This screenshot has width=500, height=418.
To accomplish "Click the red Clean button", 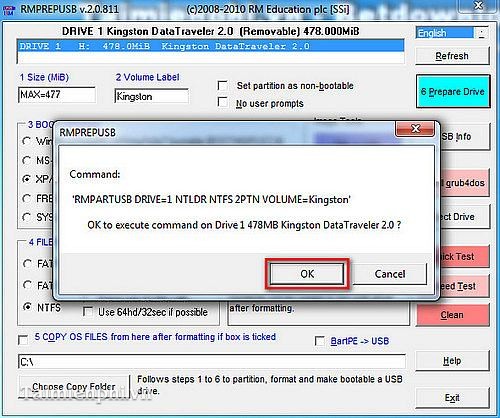I will (452, 315).
